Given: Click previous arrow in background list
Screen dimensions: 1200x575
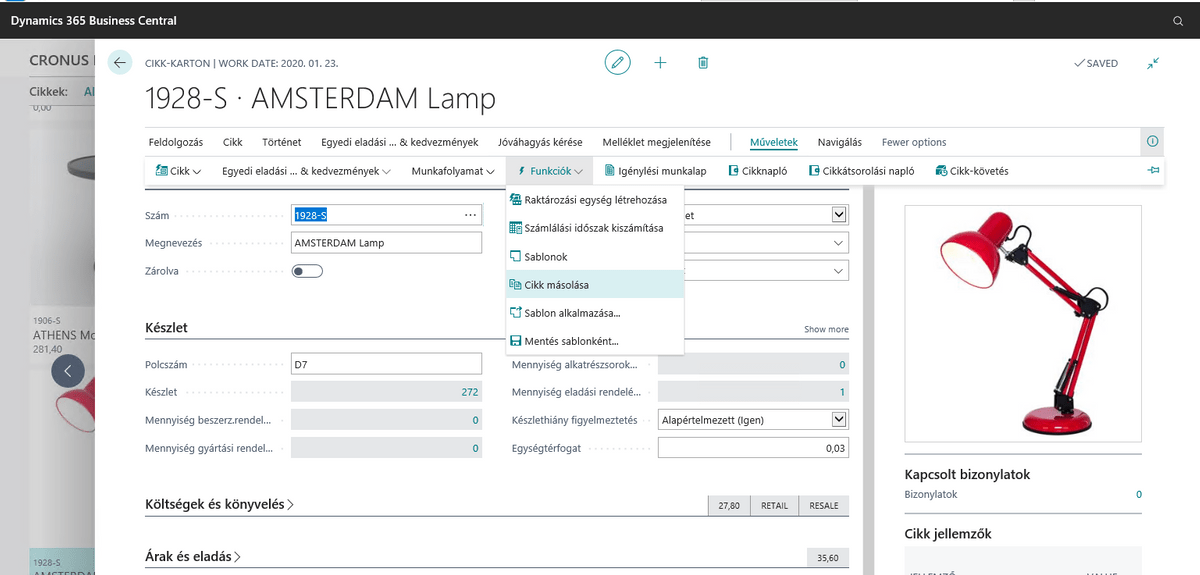Looking at the screenshot, I should tap(68, 371).
